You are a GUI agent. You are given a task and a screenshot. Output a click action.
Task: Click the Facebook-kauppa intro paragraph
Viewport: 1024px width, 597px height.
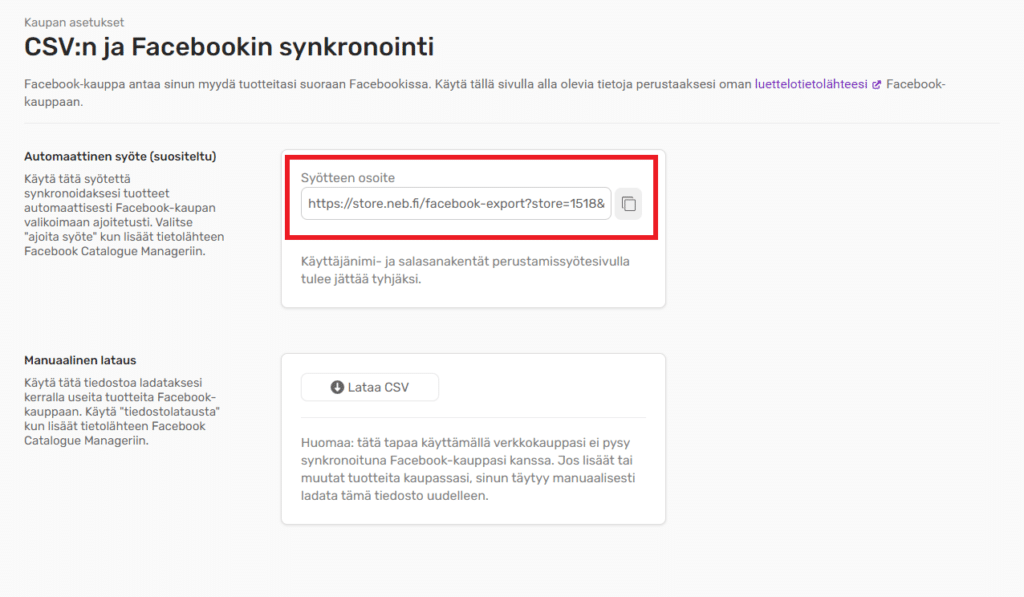400,85
